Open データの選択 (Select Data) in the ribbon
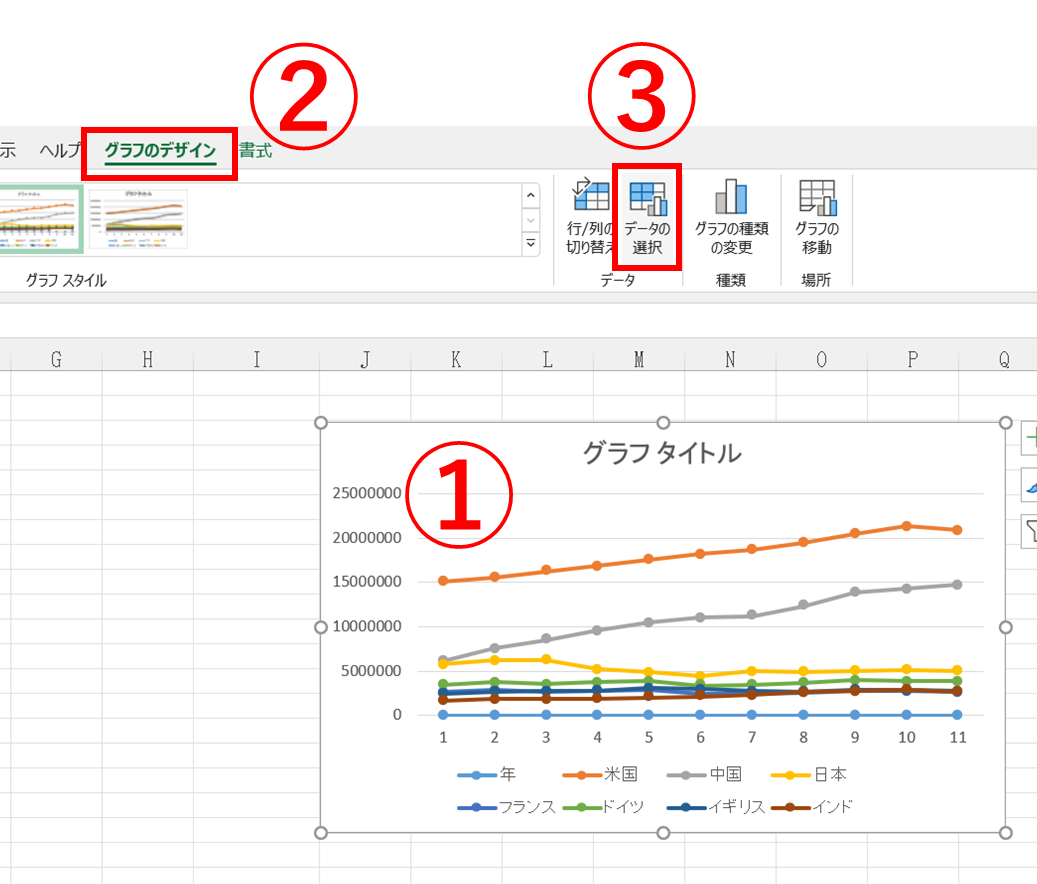The image size is (1037, 884). pyautogui.click(x=647, y=213)
